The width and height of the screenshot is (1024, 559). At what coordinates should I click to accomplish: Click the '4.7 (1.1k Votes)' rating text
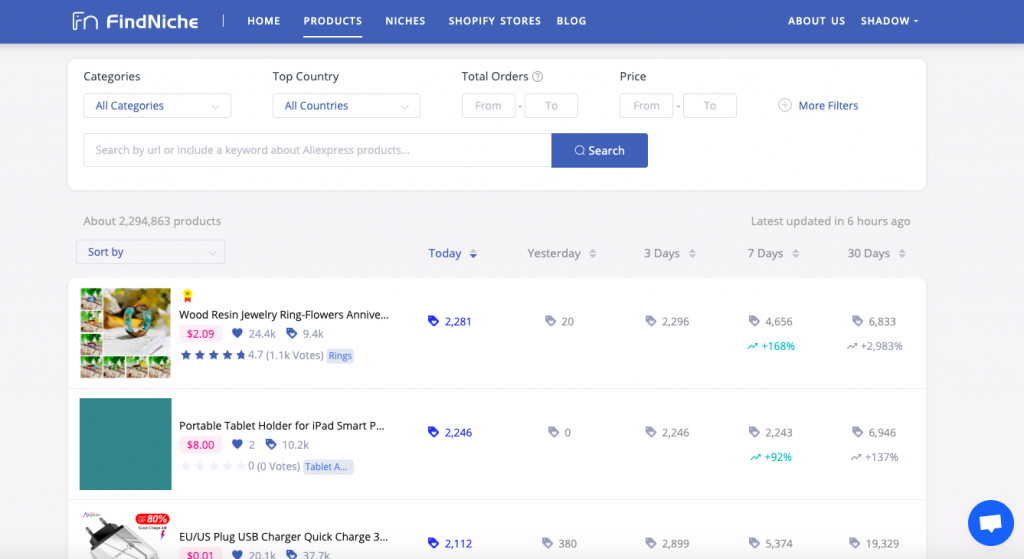[x=285, y=355]
